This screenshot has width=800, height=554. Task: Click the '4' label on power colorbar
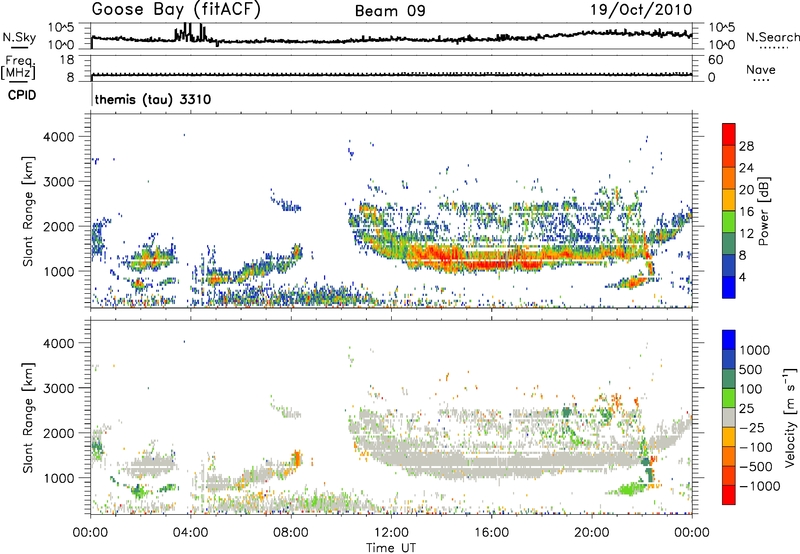click(x=742, y=278)
